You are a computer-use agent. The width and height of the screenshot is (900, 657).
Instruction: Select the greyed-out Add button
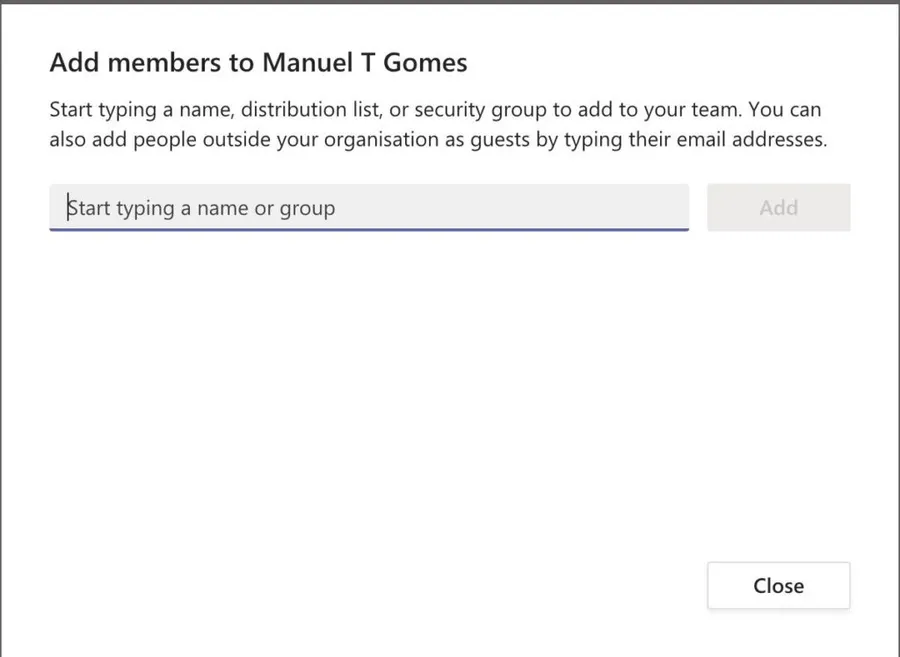[778, 208]
